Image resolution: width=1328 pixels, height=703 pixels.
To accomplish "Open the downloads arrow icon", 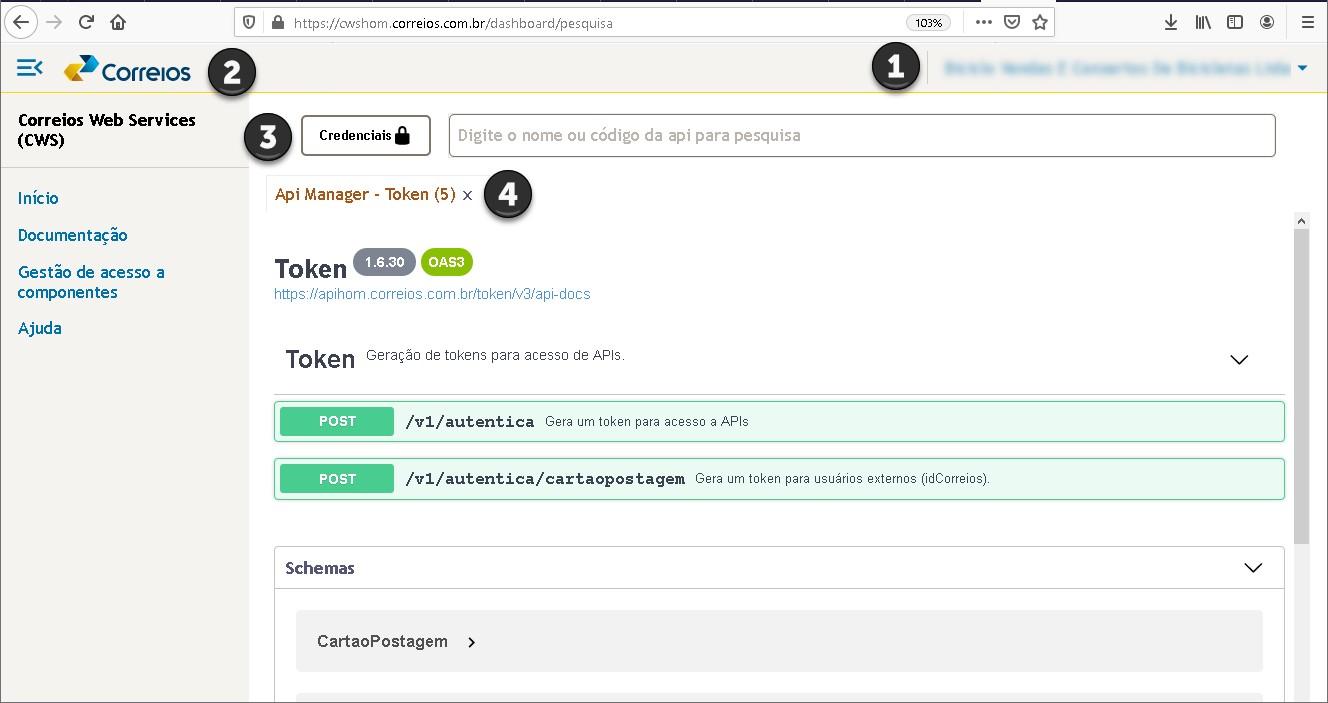I will (1171, 22).
